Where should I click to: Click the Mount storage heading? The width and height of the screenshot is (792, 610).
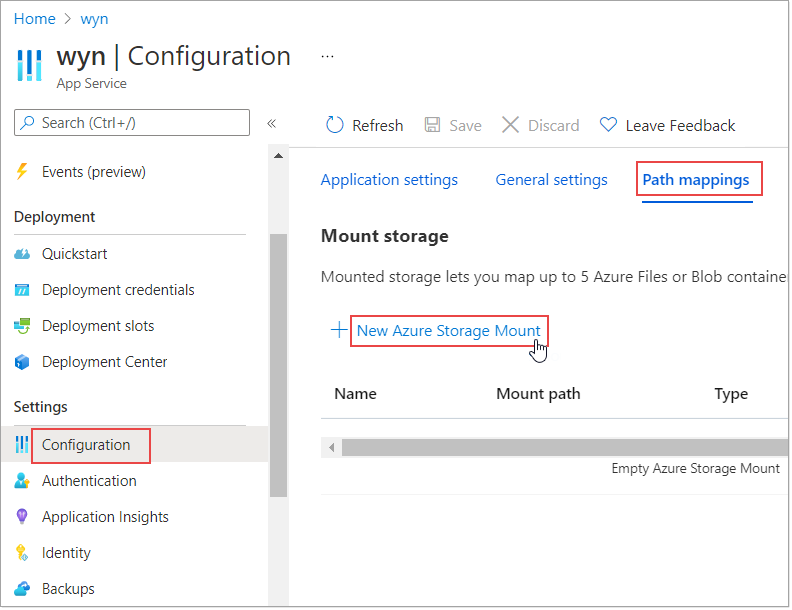pyautogui.click(x=384, y=236)
